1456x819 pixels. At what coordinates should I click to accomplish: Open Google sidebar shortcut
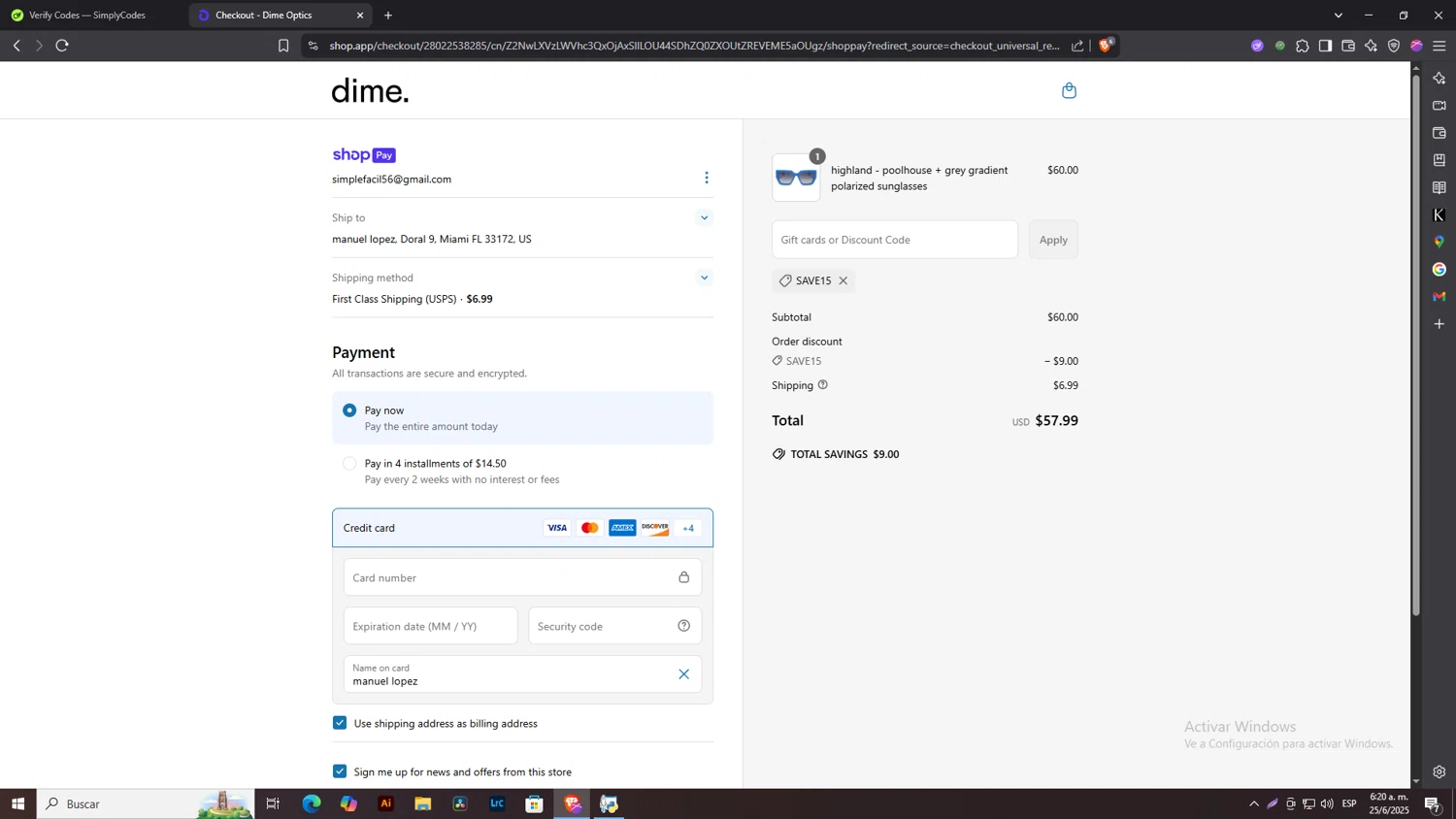tap(1439, 269)
